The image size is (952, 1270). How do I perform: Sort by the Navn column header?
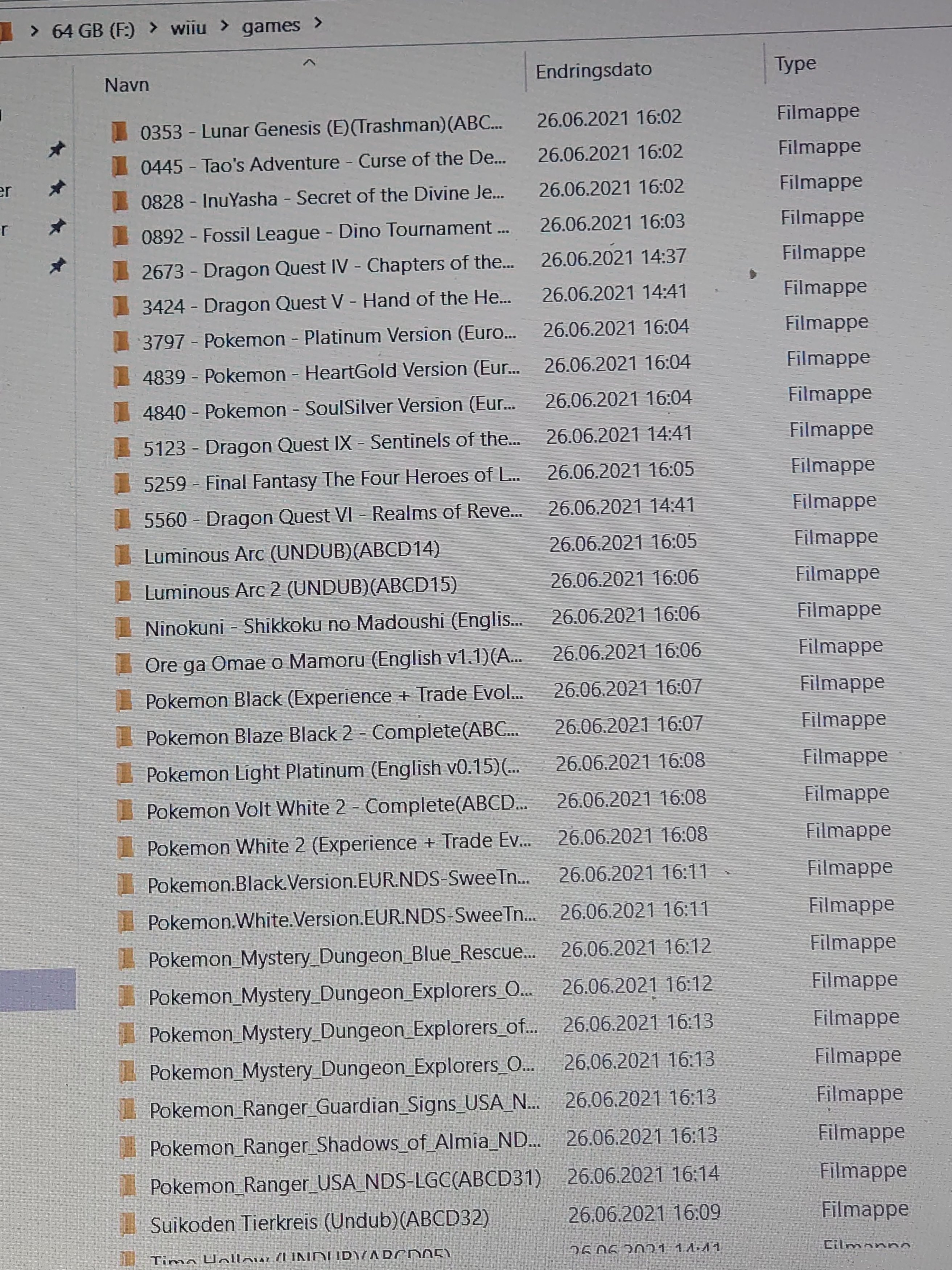coord(127,85)
